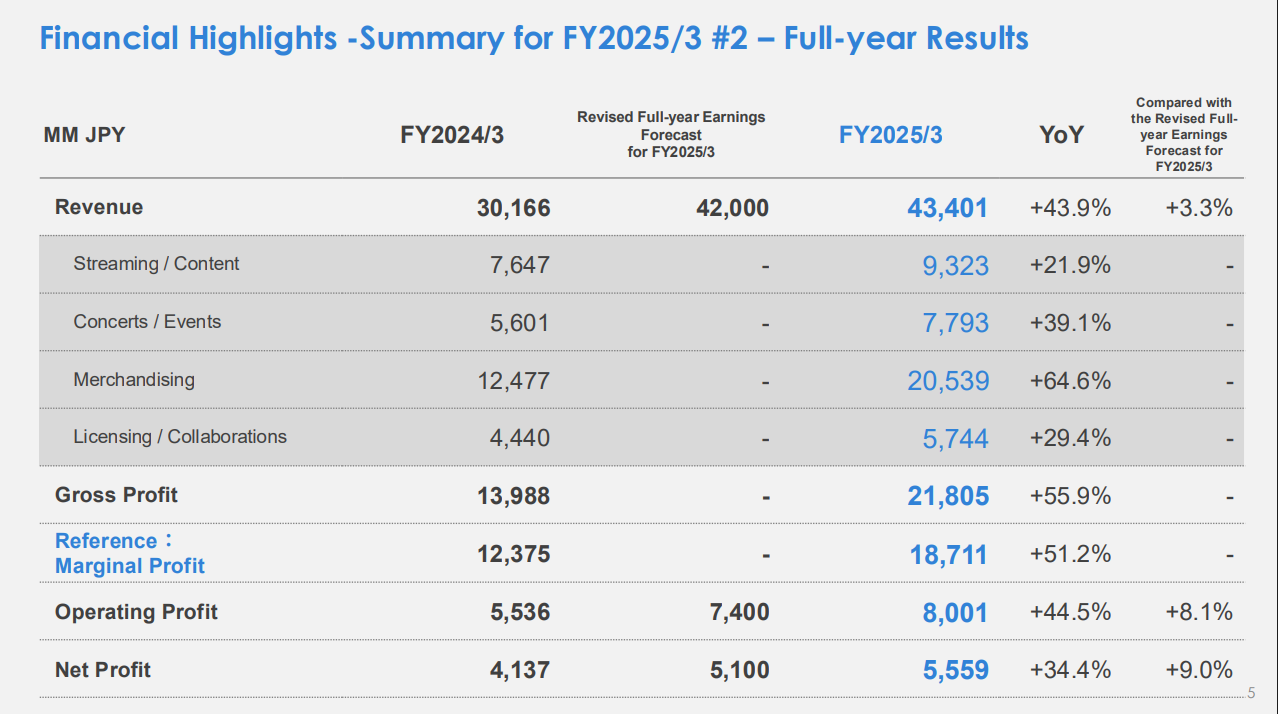Select the Net Profit forecast comparison +9.0%

point(1199,670)
